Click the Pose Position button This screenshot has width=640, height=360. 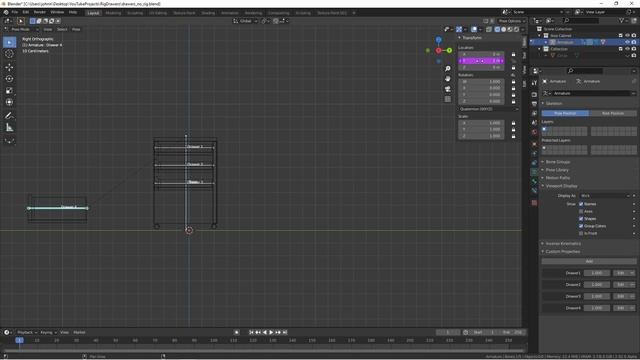(x=565, y=113)
